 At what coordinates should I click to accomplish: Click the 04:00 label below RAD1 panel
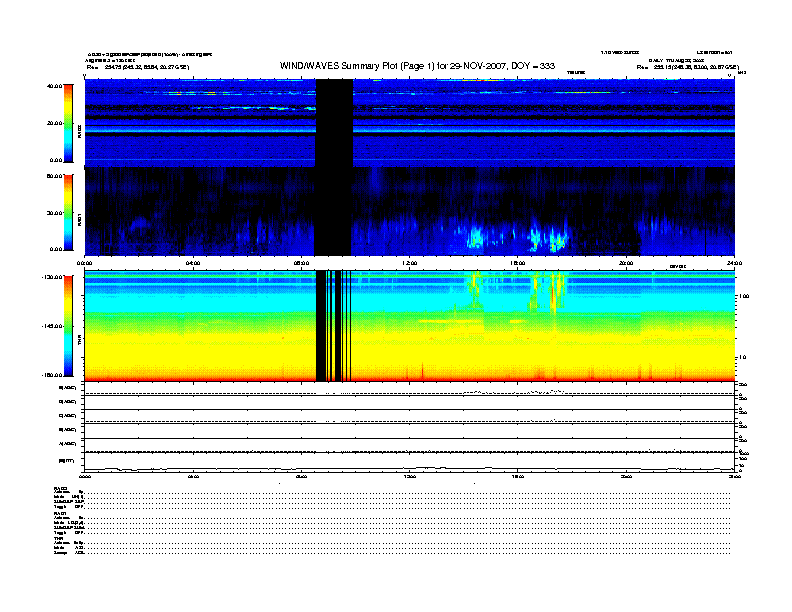pyautogui.click(x=193, y=263)
